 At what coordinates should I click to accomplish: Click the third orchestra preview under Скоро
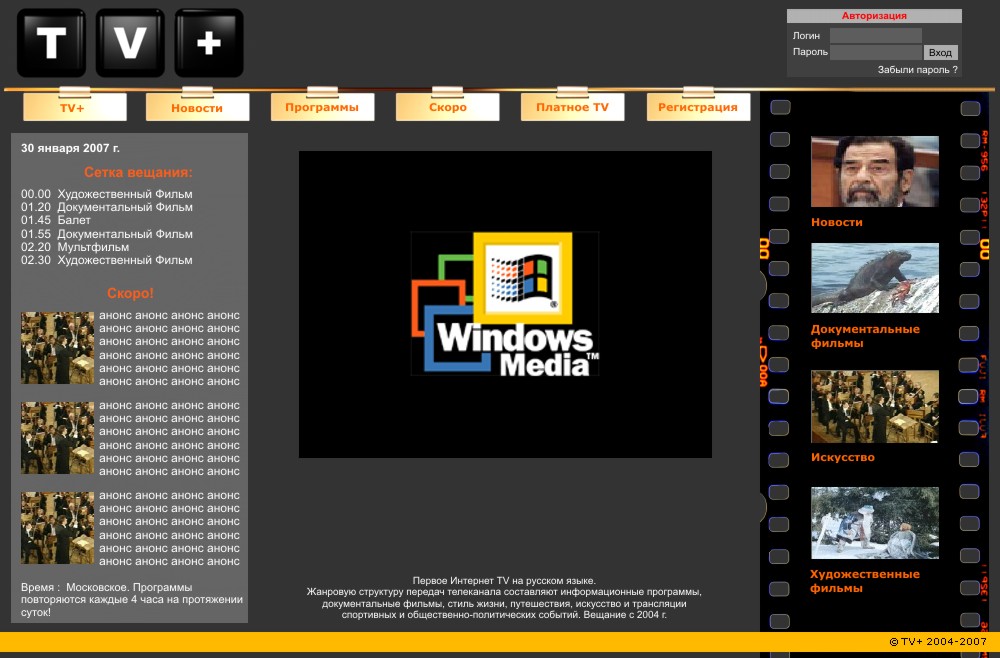(x=57, y=527)
